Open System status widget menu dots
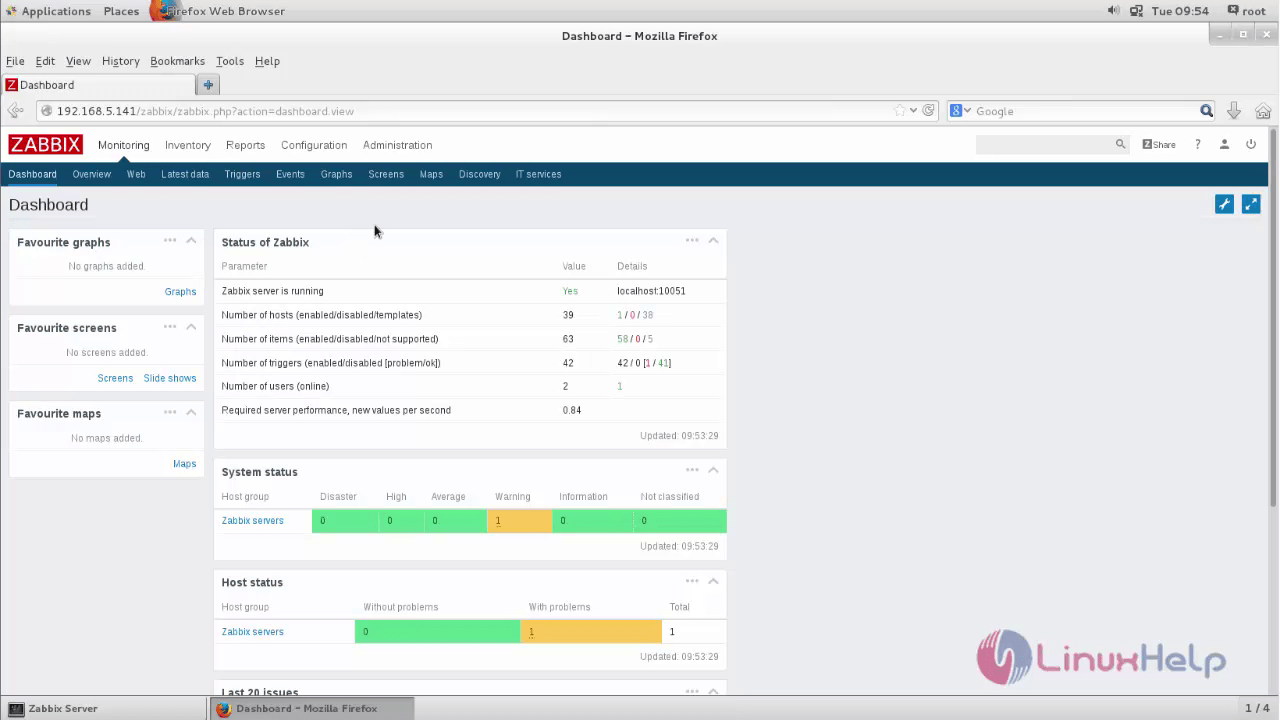 692,470
